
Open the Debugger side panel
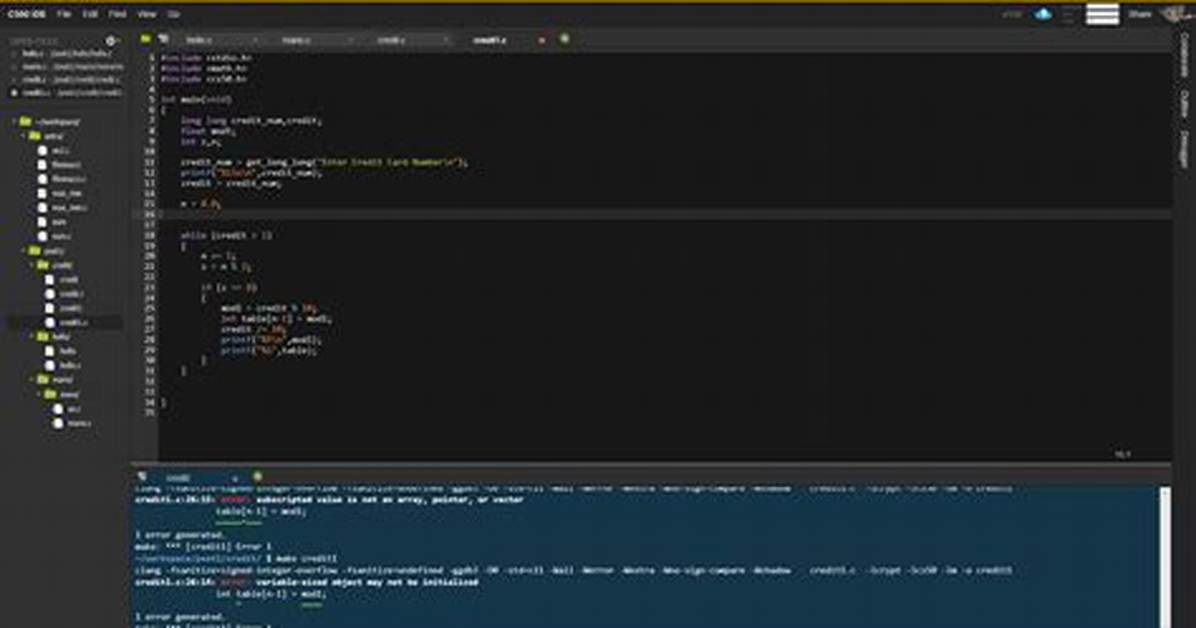click(x=1185, y=150)
